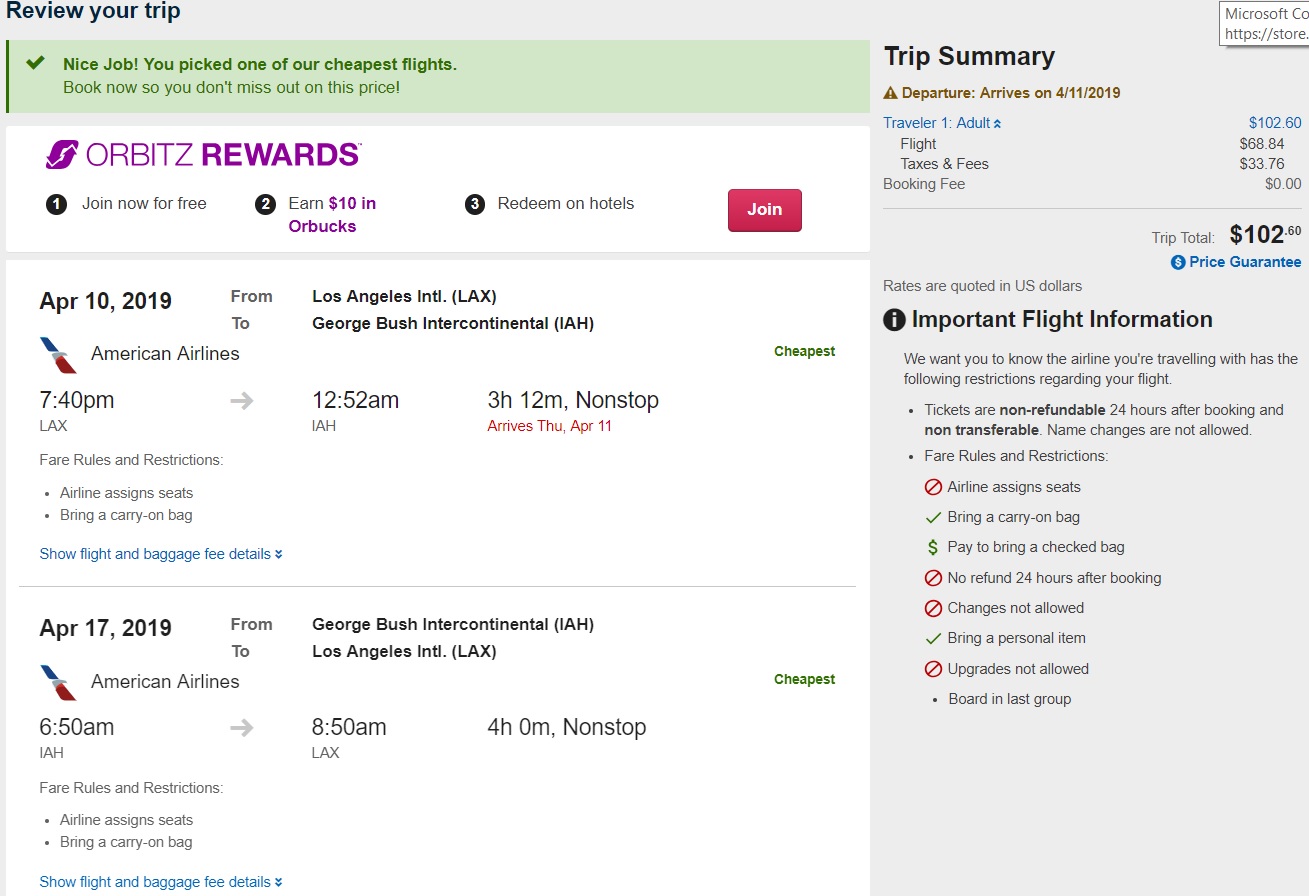The image size is (1309, 896).
Task: Click the step 3 Redeem on hotels circle
Action: point(475,204)
